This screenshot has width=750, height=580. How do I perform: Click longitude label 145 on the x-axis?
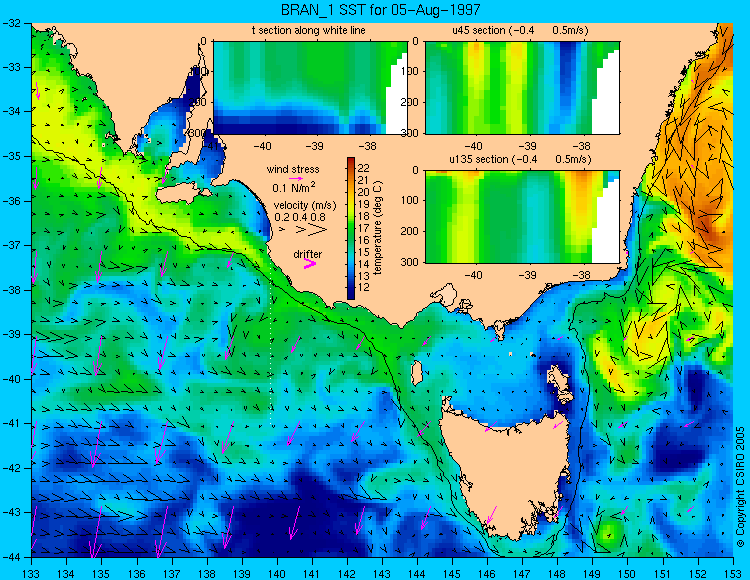click(452, 573)
